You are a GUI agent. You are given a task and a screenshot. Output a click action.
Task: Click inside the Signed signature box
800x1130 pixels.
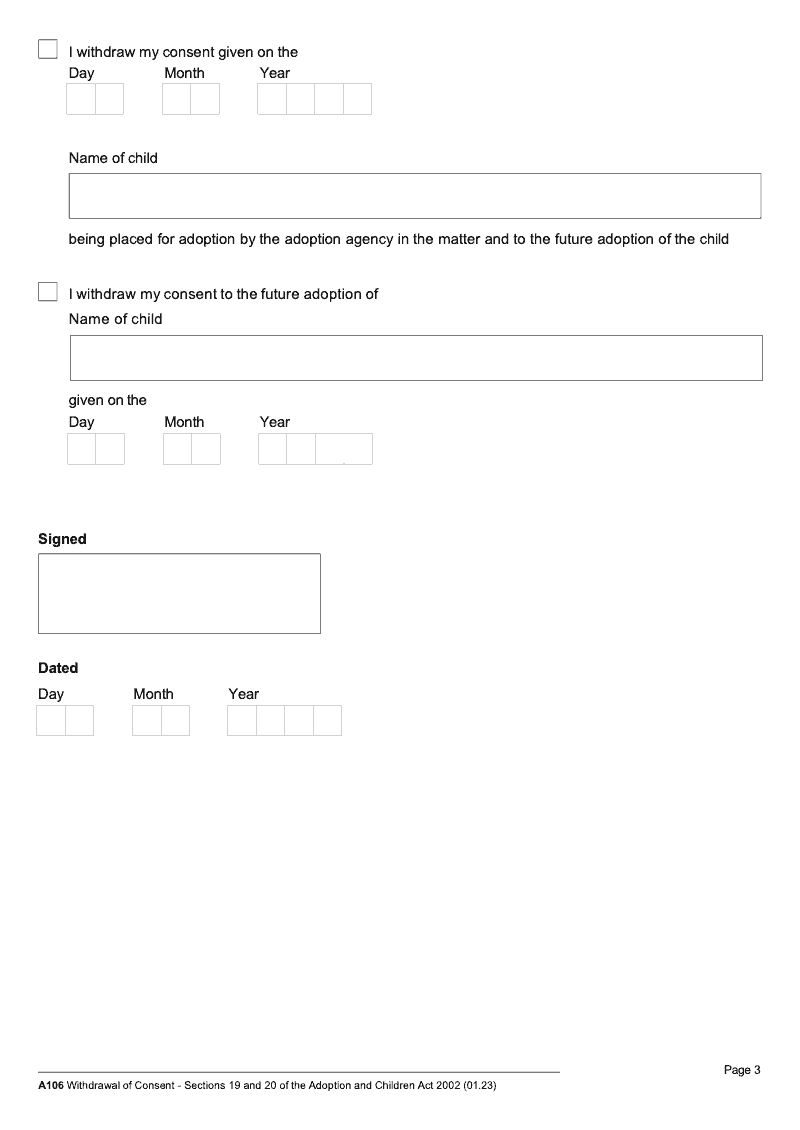[x=179, y=593]
